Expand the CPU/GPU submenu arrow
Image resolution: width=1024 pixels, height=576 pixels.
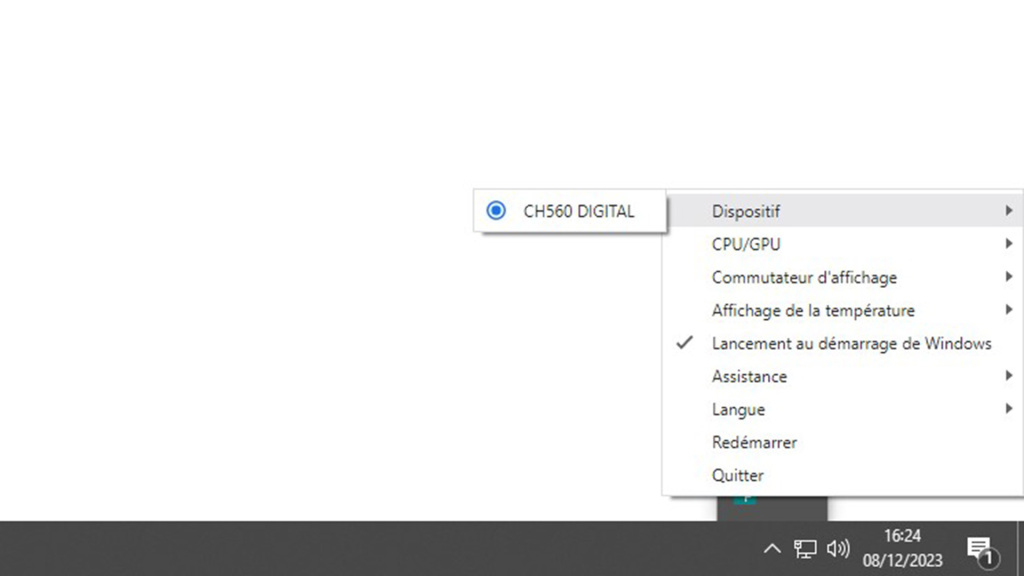click(x=1009, y=244)
